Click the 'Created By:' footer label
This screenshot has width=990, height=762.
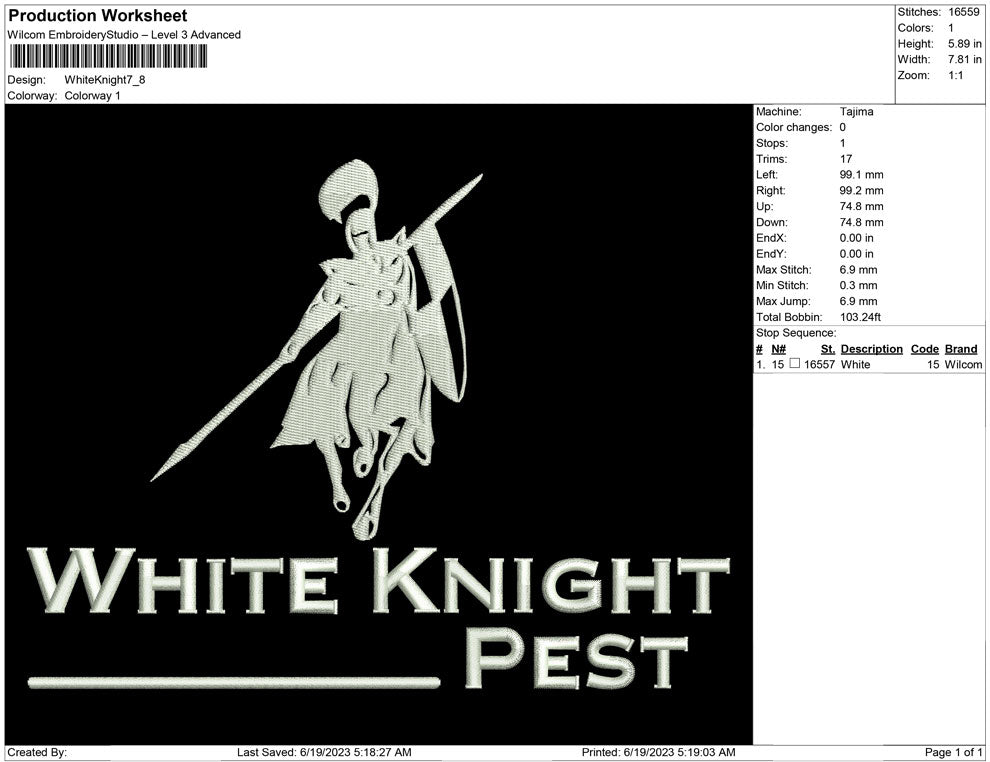(x=37, y=752)
